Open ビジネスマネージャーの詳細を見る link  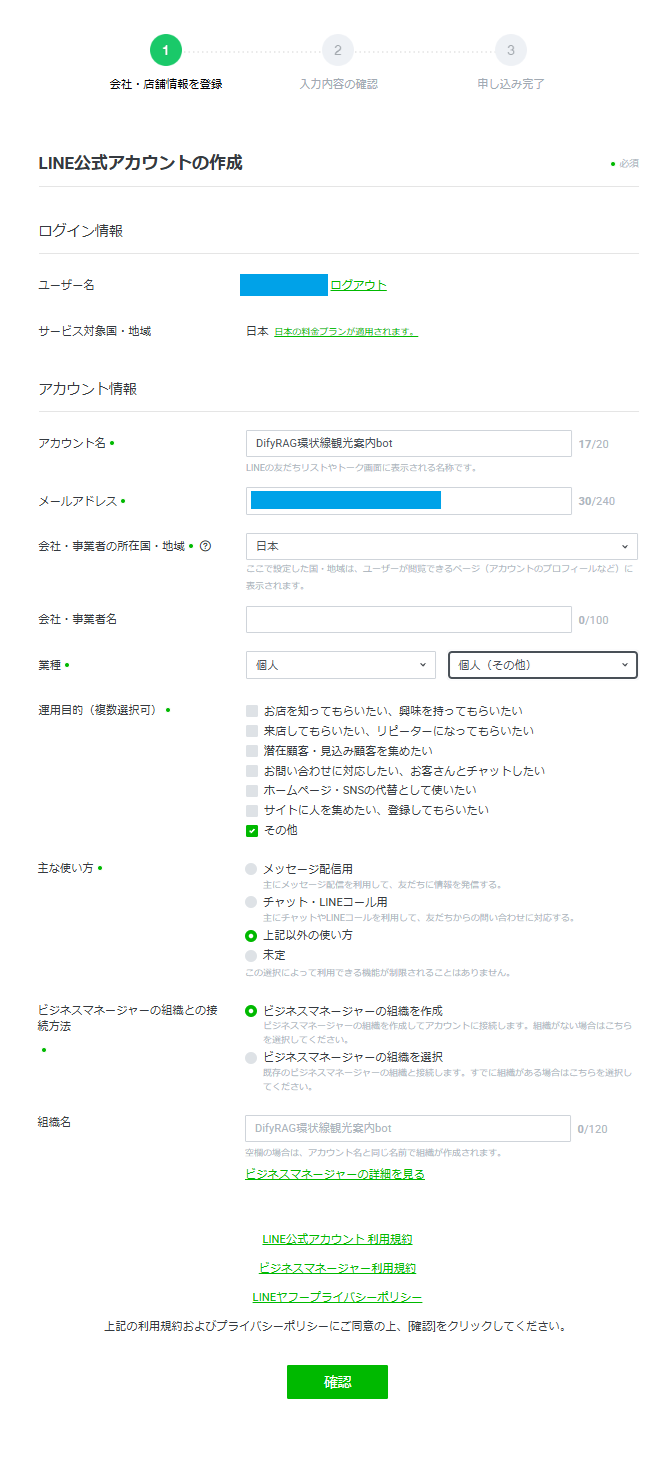pos(335,1174)
